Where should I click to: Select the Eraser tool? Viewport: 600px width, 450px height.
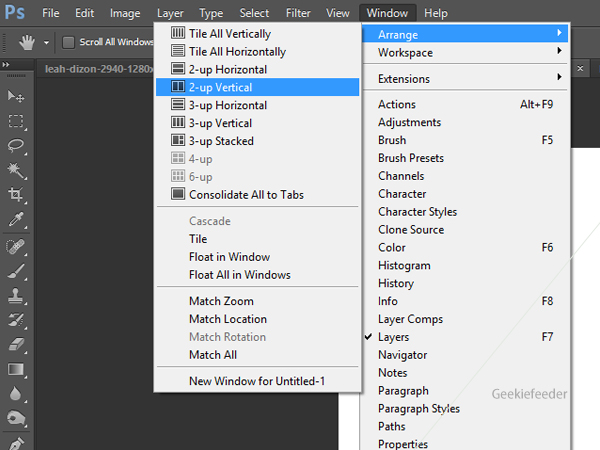tap(16, 345)
